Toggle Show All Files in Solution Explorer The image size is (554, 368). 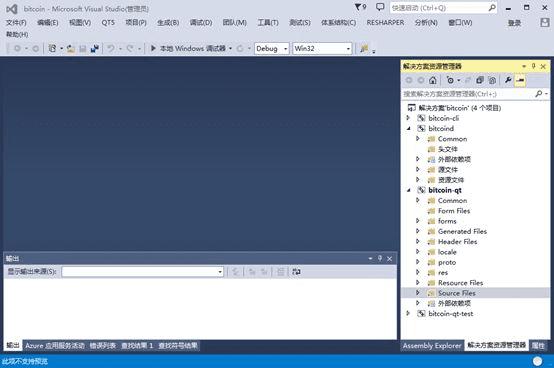click(x=492, y=81)
